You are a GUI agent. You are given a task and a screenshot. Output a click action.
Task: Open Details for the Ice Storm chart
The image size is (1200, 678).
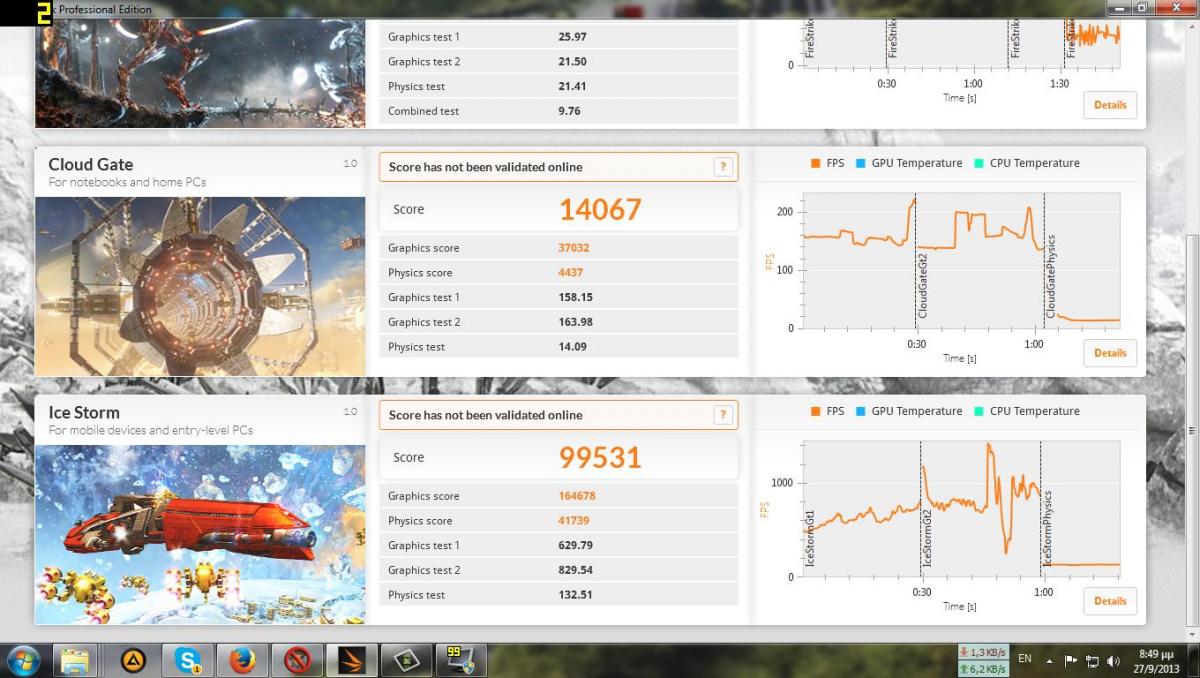coord(1110,601)
